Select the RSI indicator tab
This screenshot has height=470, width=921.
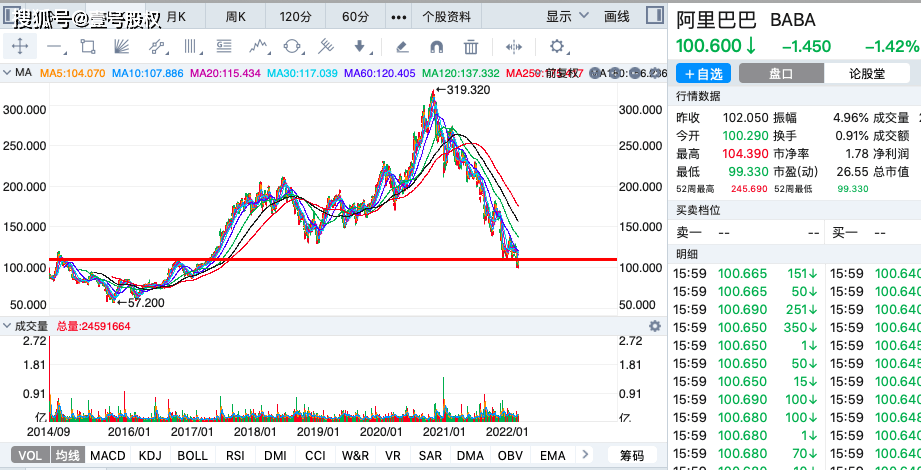tap(236, 455)
